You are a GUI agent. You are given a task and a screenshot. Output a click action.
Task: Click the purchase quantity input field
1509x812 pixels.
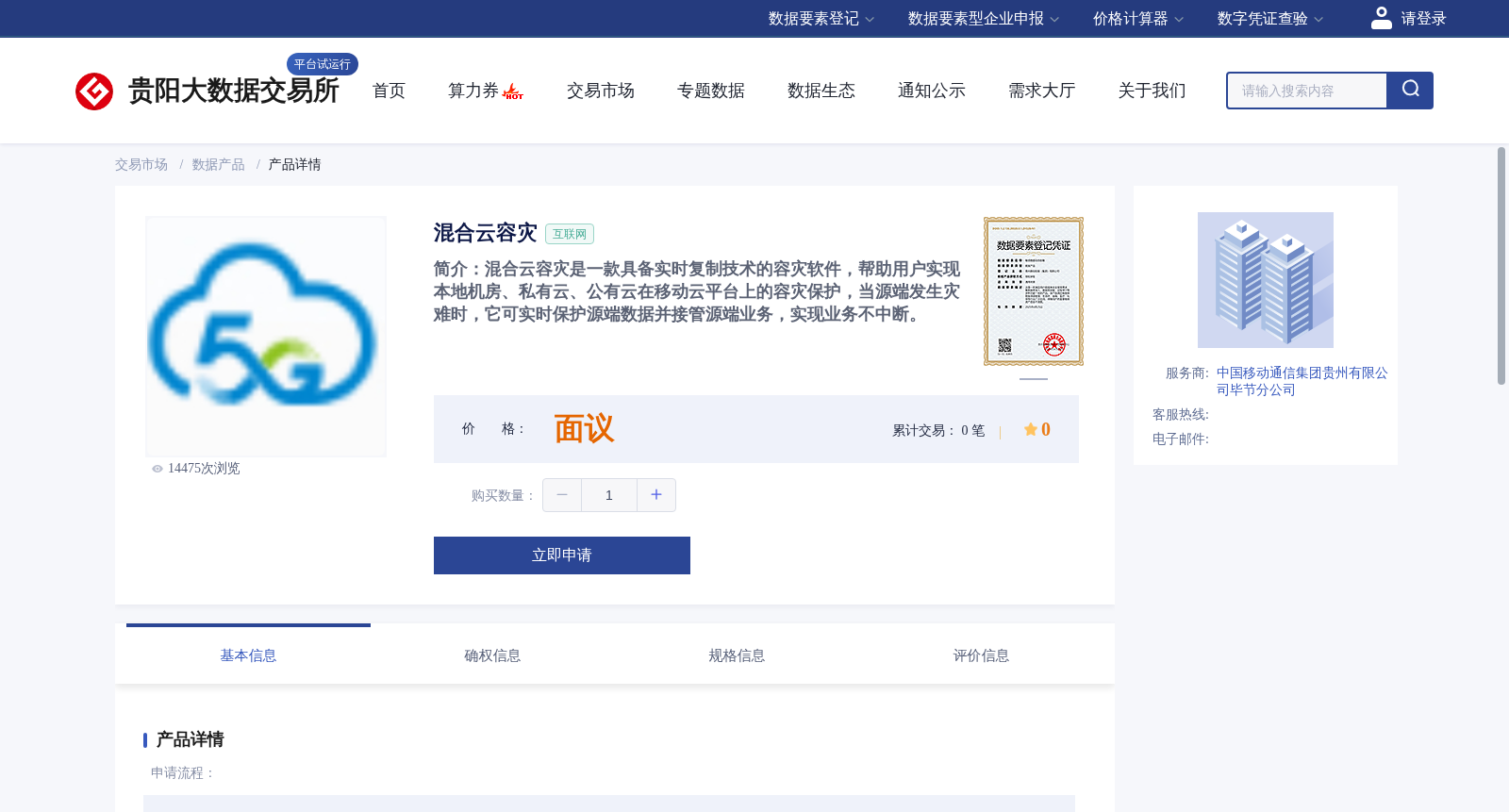[609, 495]
